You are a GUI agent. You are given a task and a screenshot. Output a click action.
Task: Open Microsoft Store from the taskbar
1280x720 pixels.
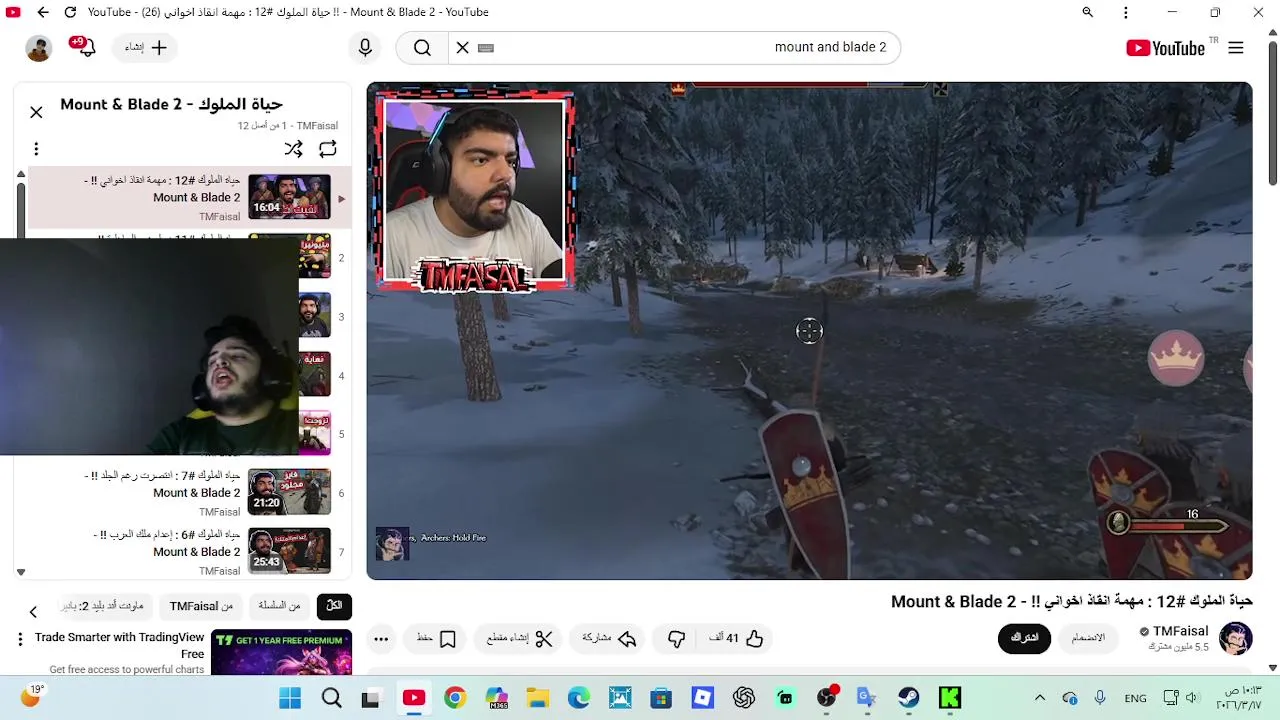tap(661, 698)
